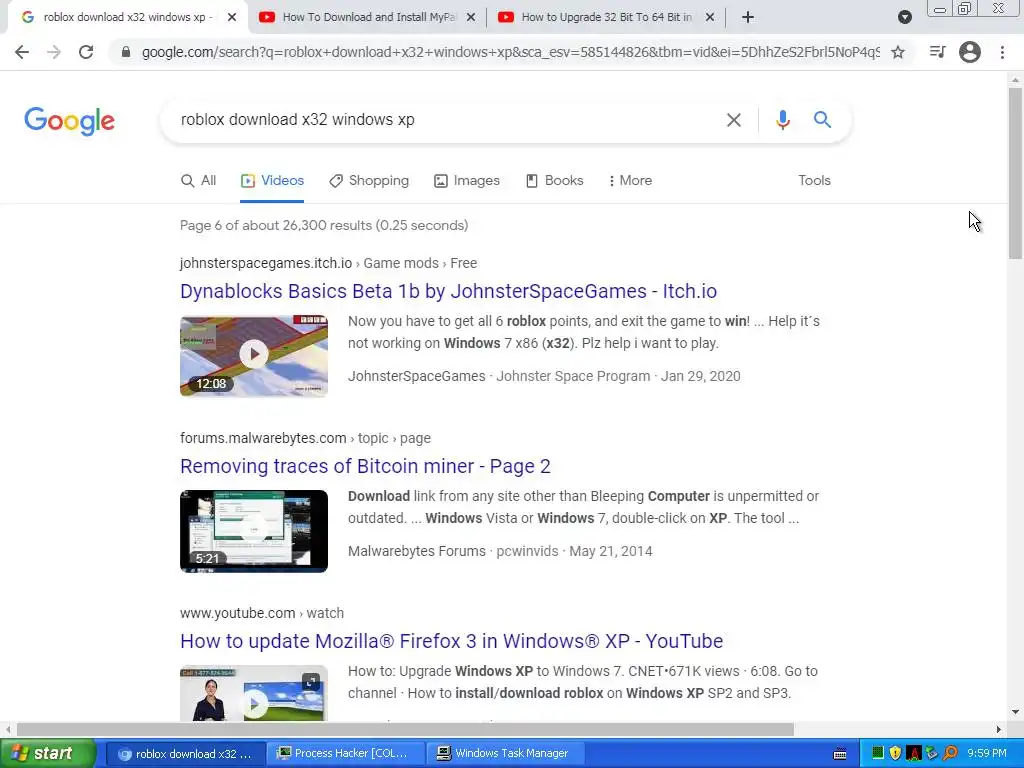Image resolution: width=1024 pixels, height=768 pixels.
Task: Open a new tab with the plus button
Action: pos(748,18)
